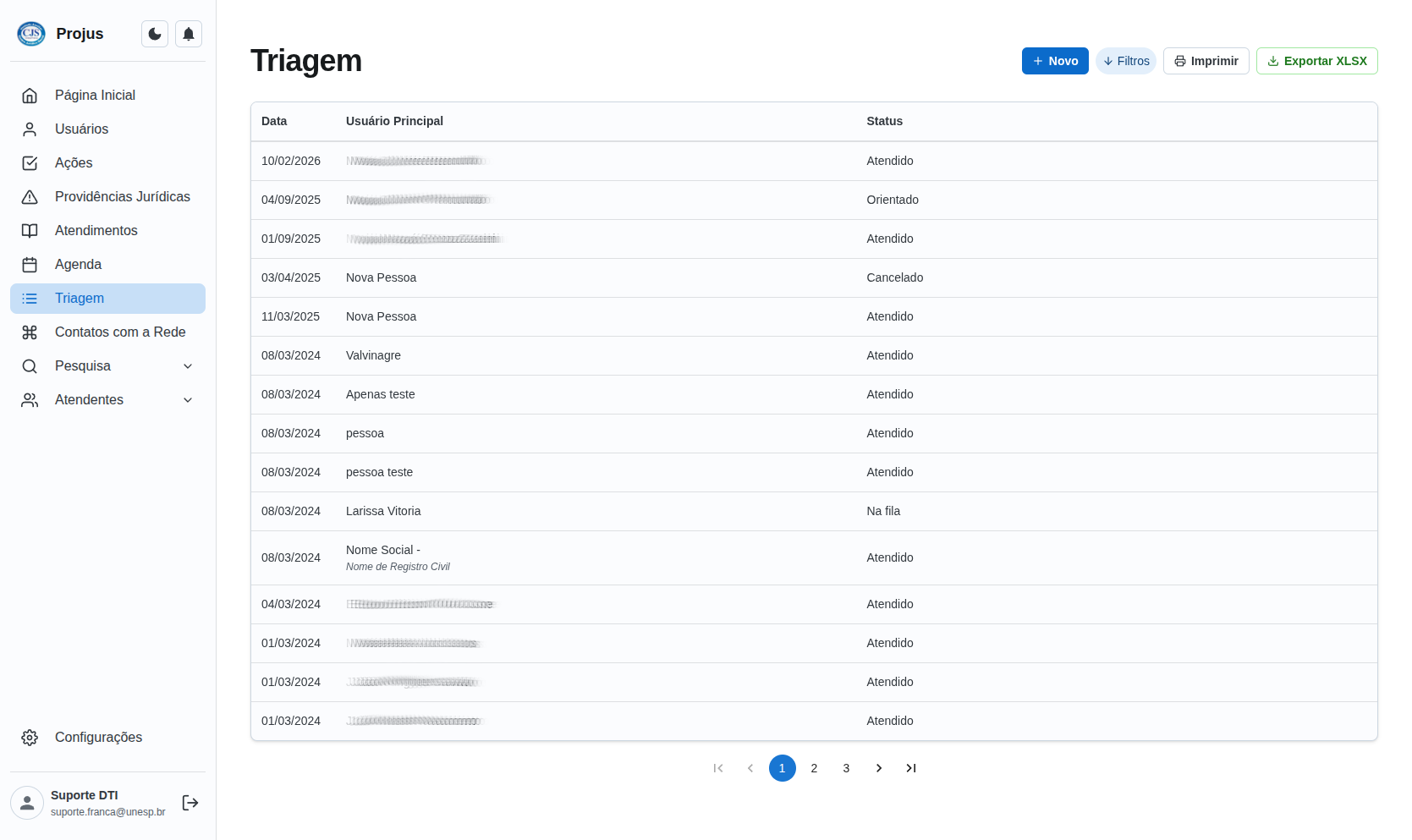This screenshot has height=840, width=1412.
Task: Click the Projus logo in sidebar
Action: (31, 34)
